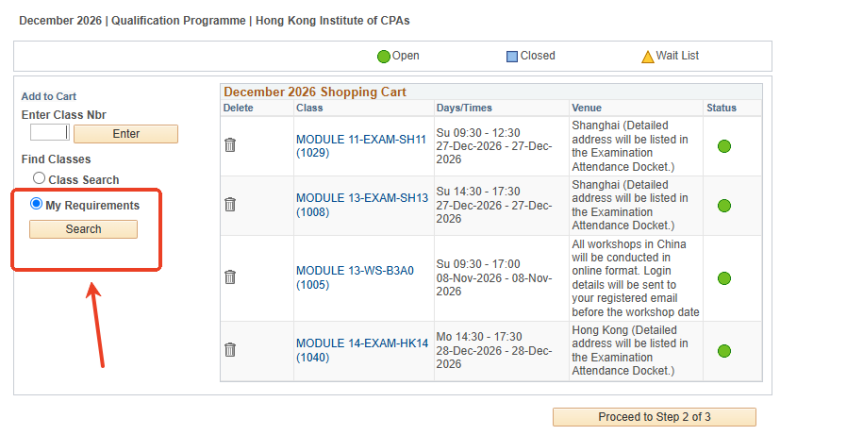Delete MODULE 11-EXAM-SH11 using trash icon
The width and height of the screenshot is (864, 435).
(x=230, y=145)
